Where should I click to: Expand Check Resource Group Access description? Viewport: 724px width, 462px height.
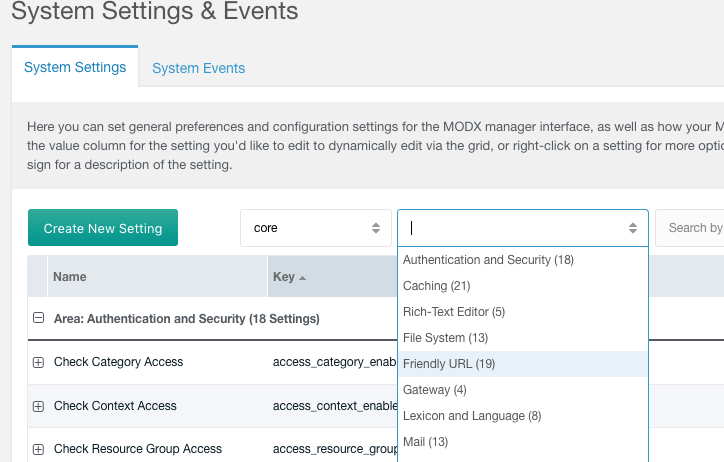coord(38,449)
